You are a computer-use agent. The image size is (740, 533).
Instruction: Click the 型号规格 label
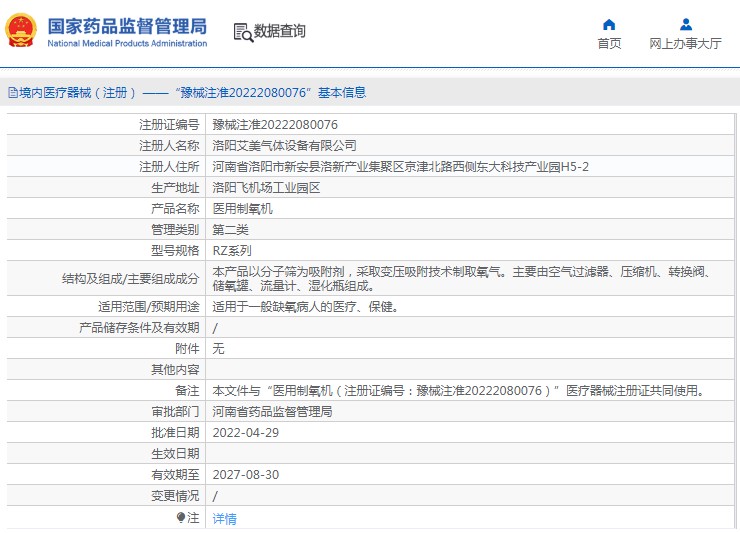(x=175, y=251)
